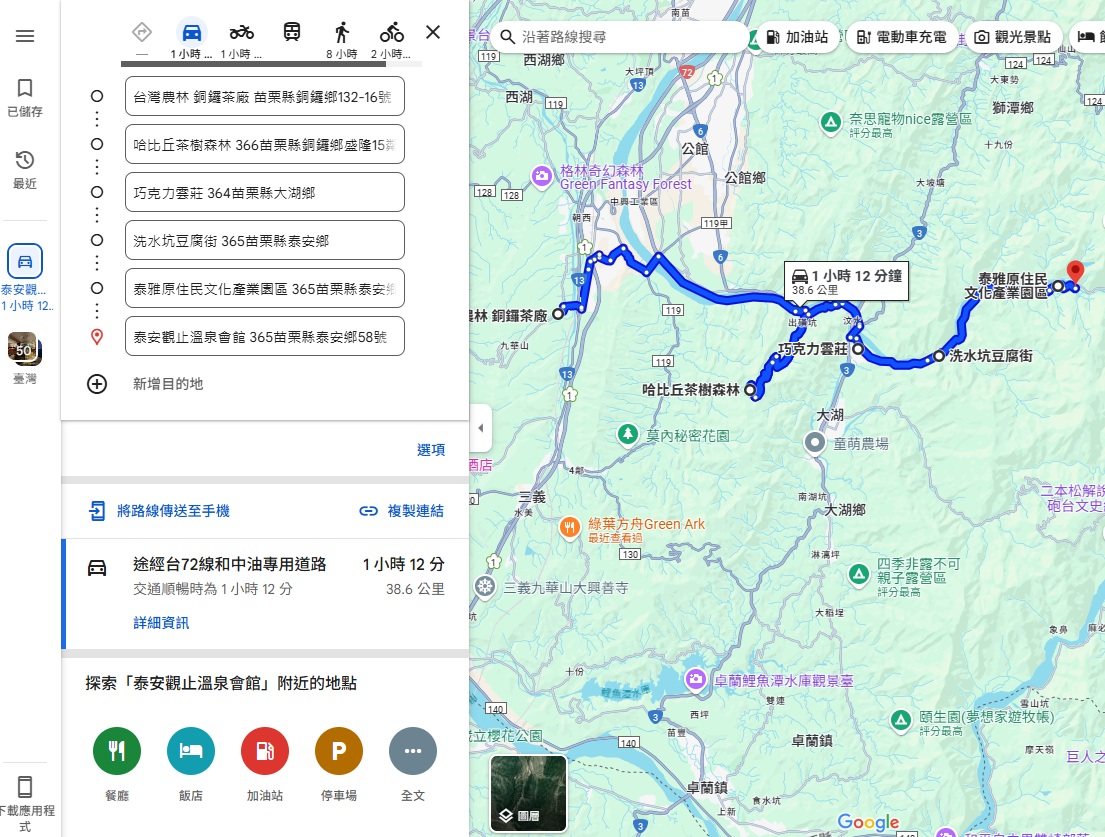Screen dimensions: 1105x837
Task: Open 童萌農場 grey marker
Action: [x=815, y=442]
